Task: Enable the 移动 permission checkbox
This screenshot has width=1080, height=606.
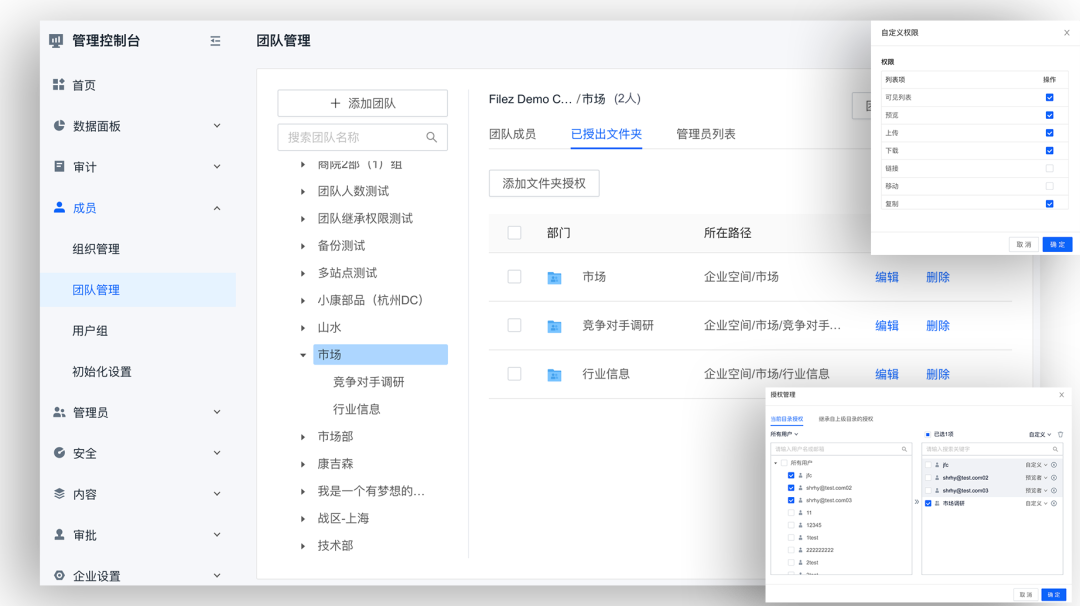Action: pyautogui.click(x=1050, y=186)
